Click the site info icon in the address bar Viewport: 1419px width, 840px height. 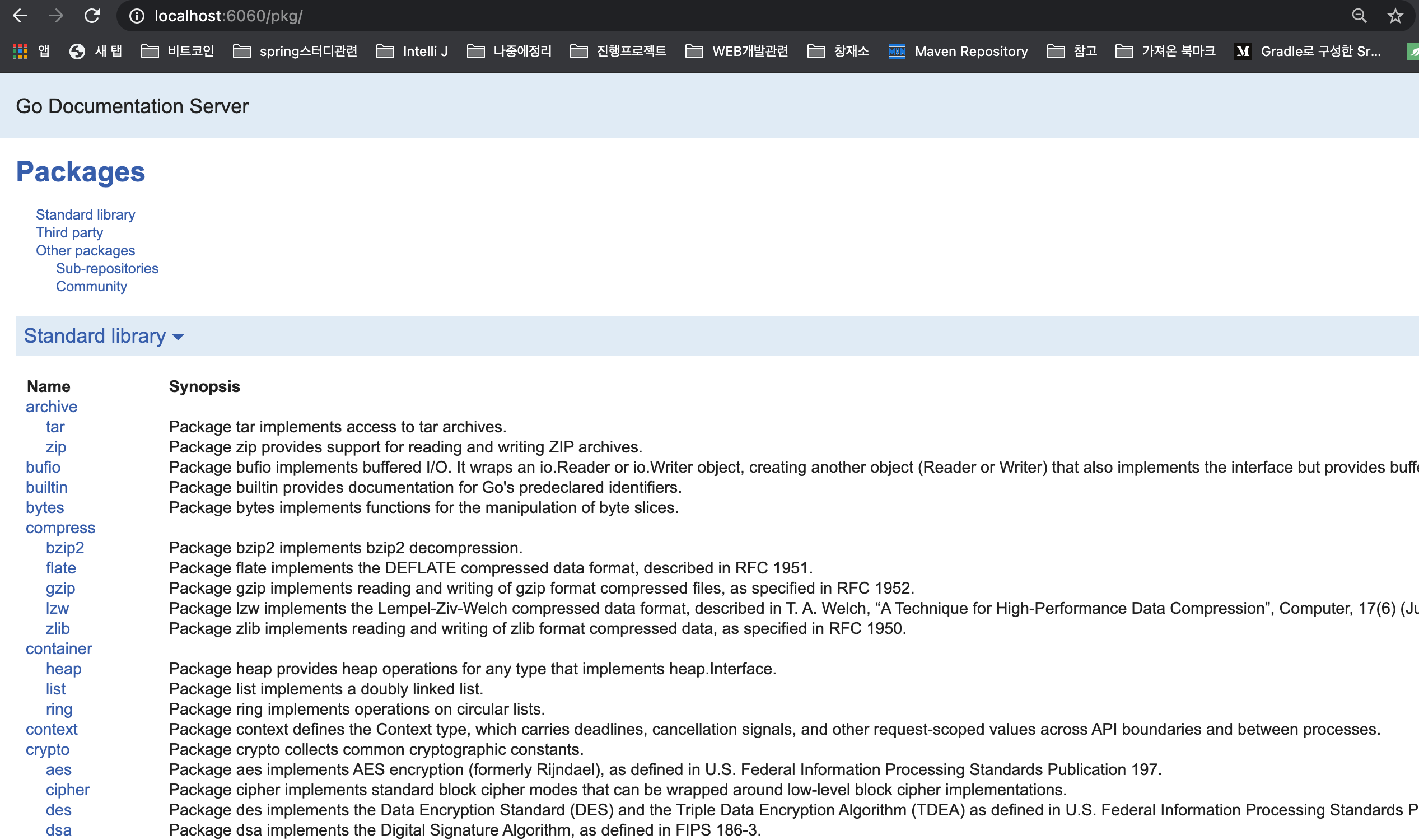click(137, 16)
